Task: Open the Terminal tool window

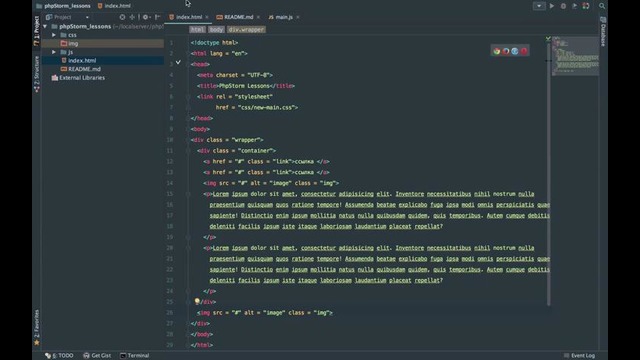Action: 135,356
